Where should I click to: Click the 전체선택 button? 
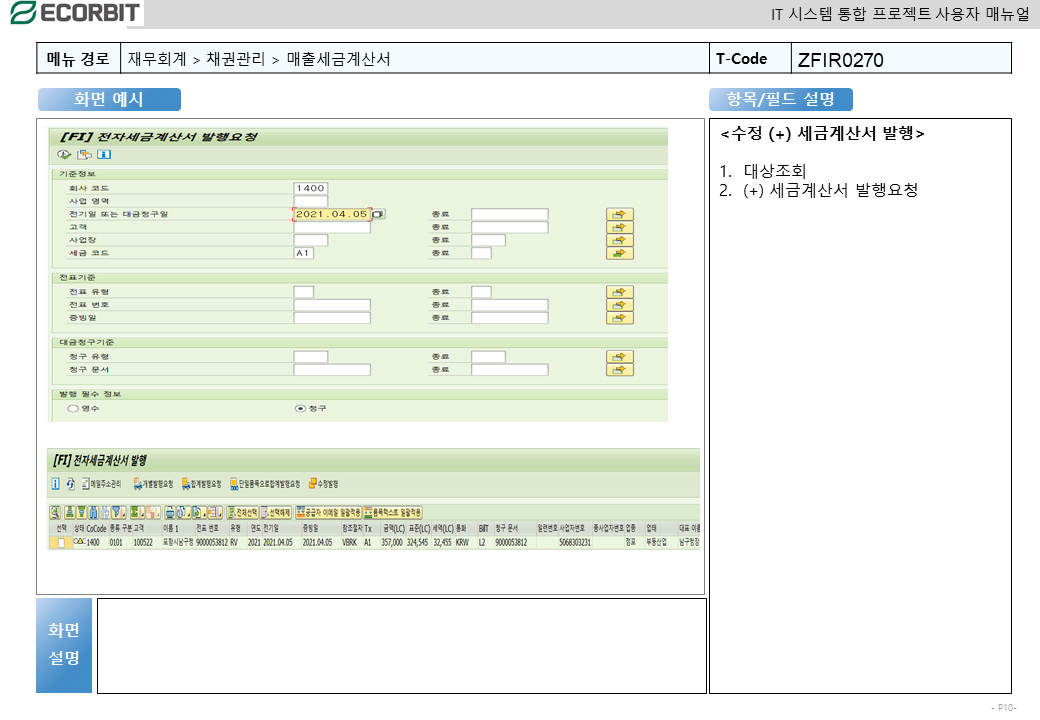[x=241, y=512]
